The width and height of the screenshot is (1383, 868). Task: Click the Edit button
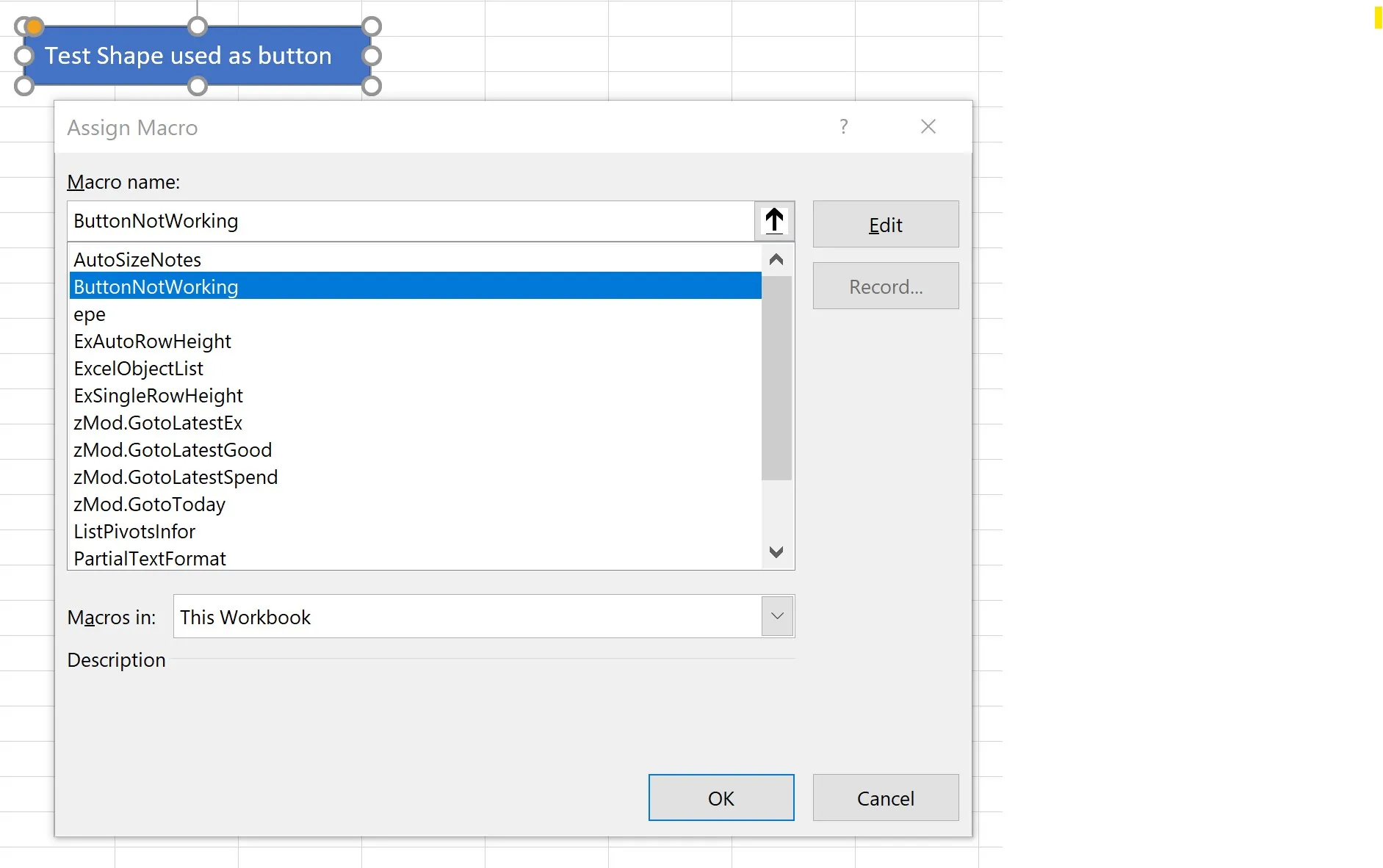(x=885, y=225)
